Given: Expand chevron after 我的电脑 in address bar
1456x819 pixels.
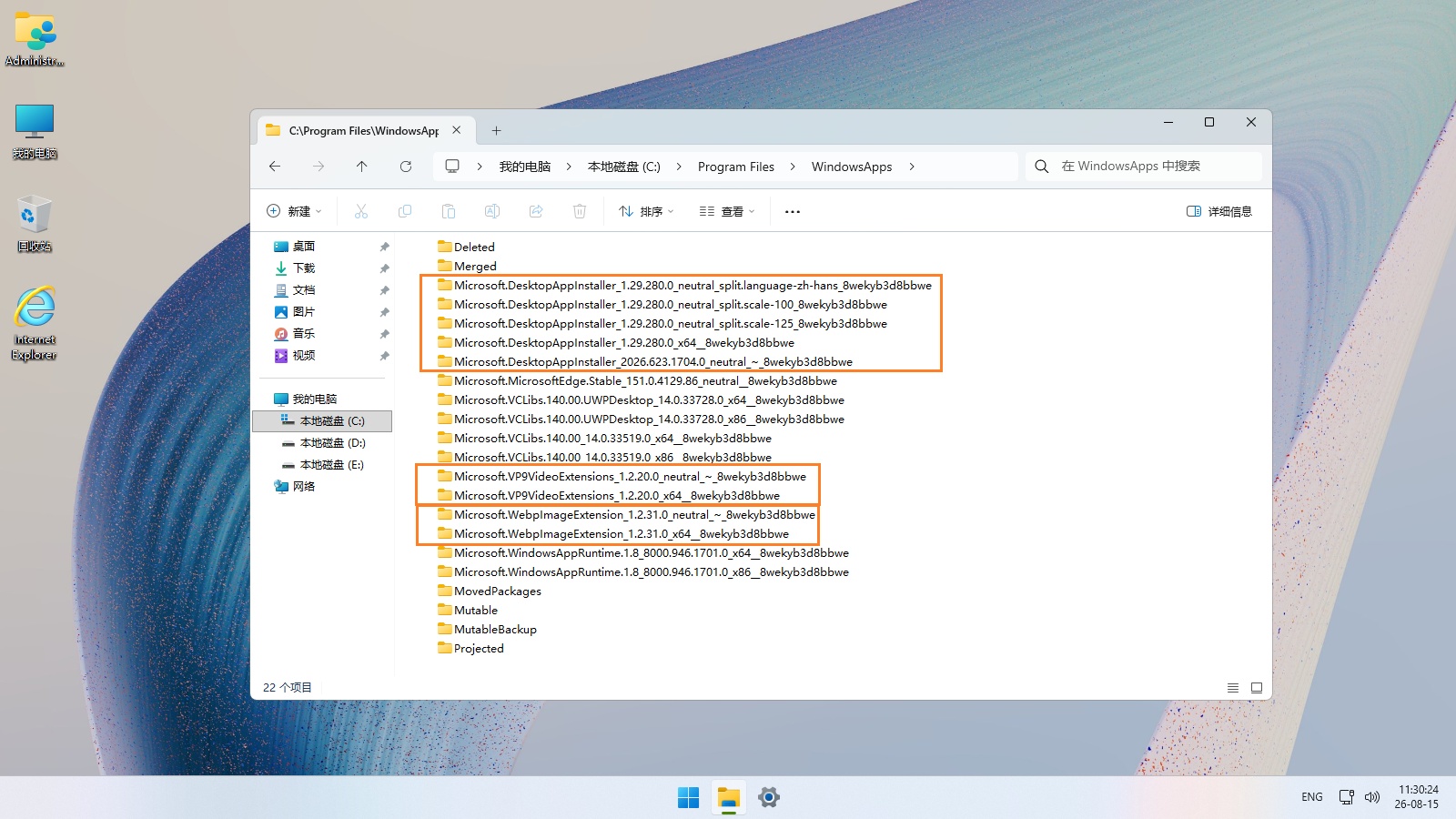Looking at the screenshot, I should 569,167.
